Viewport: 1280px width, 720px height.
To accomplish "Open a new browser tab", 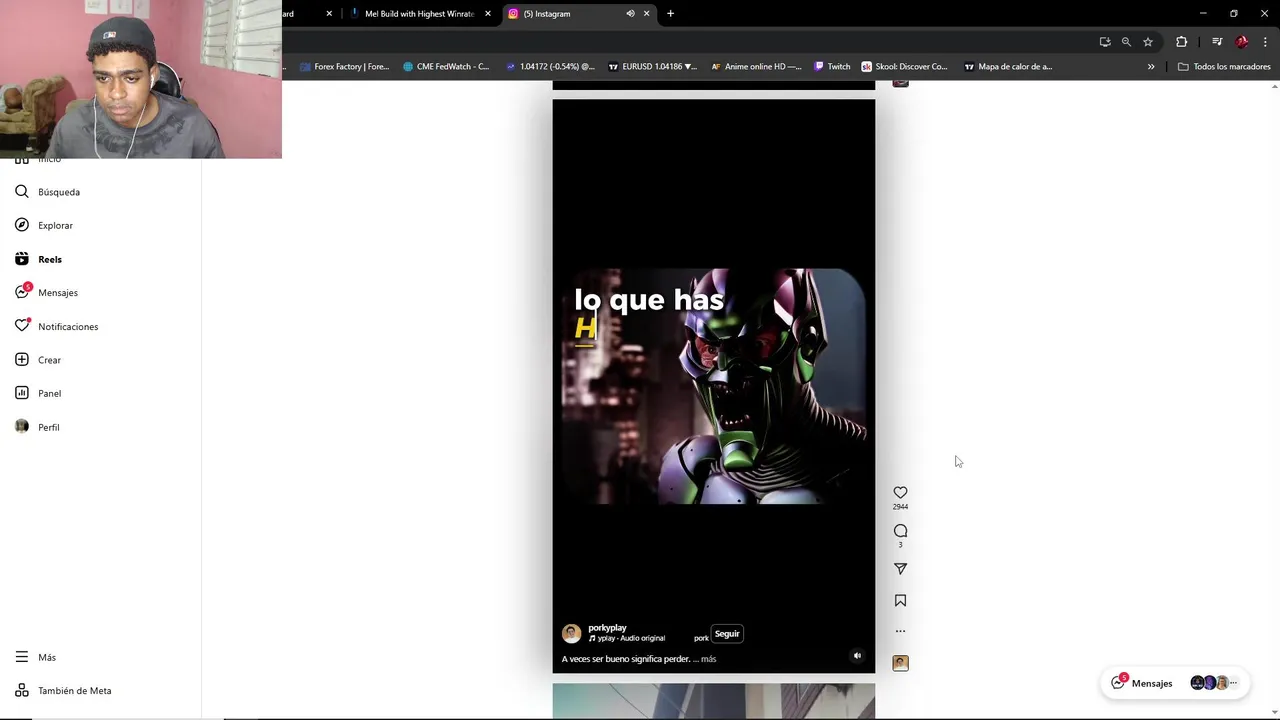I will pos(670,14).
